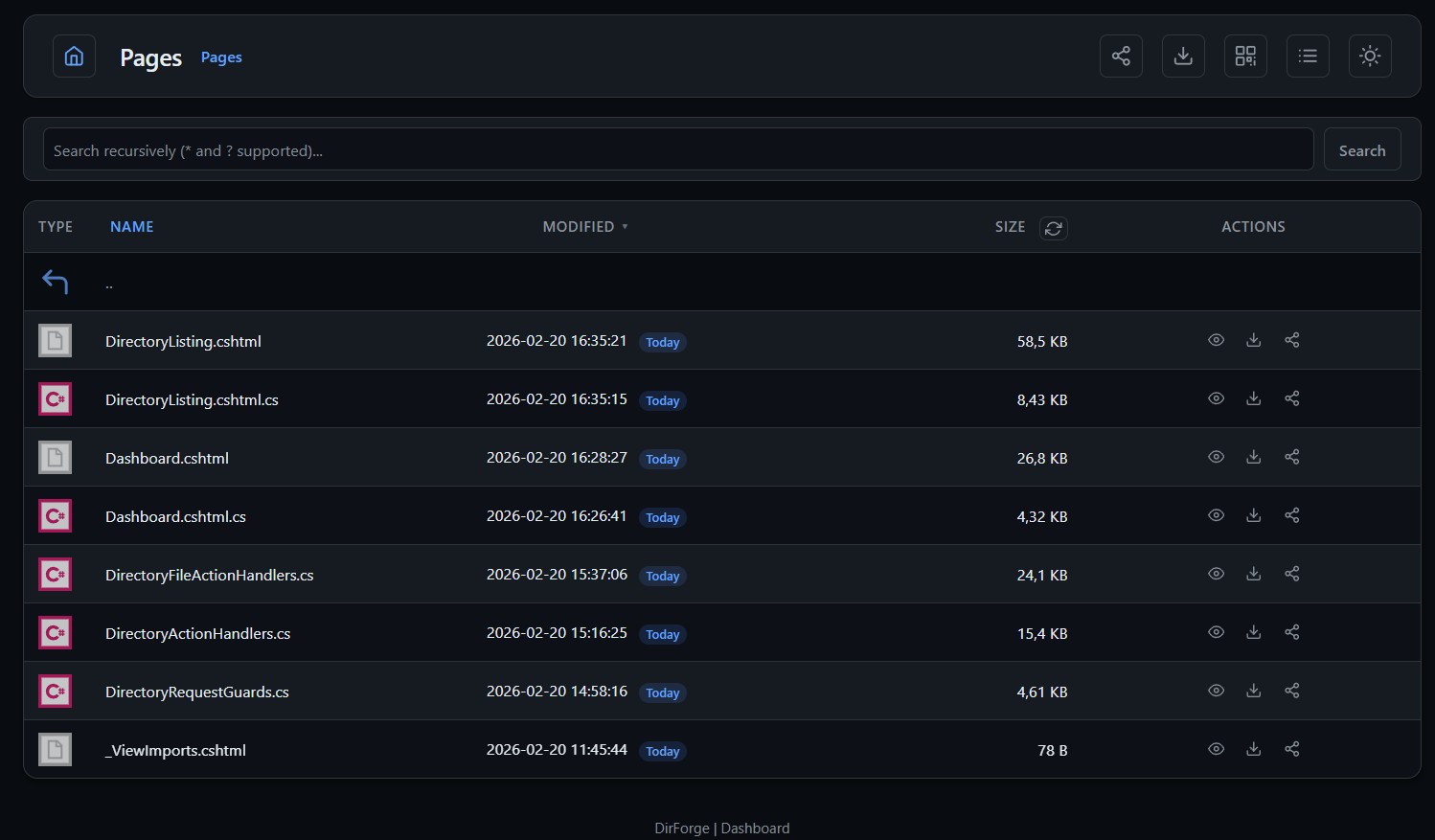Open DirectoryRequestGuards.cs file
1435x840 pixels.
point(196,692)
